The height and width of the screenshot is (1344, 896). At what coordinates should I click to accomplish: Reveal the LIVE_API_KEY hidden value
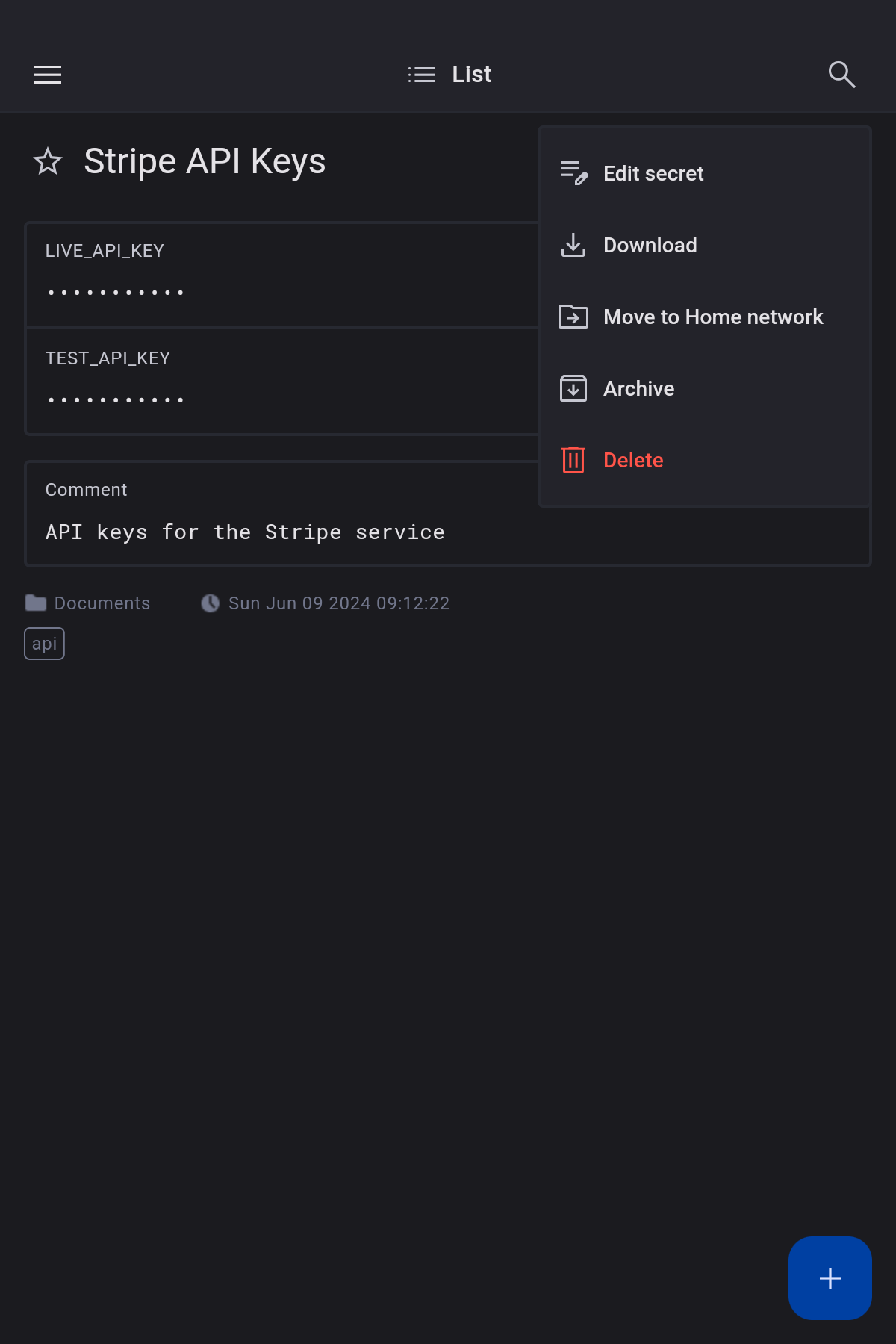[x=116, y=293]
